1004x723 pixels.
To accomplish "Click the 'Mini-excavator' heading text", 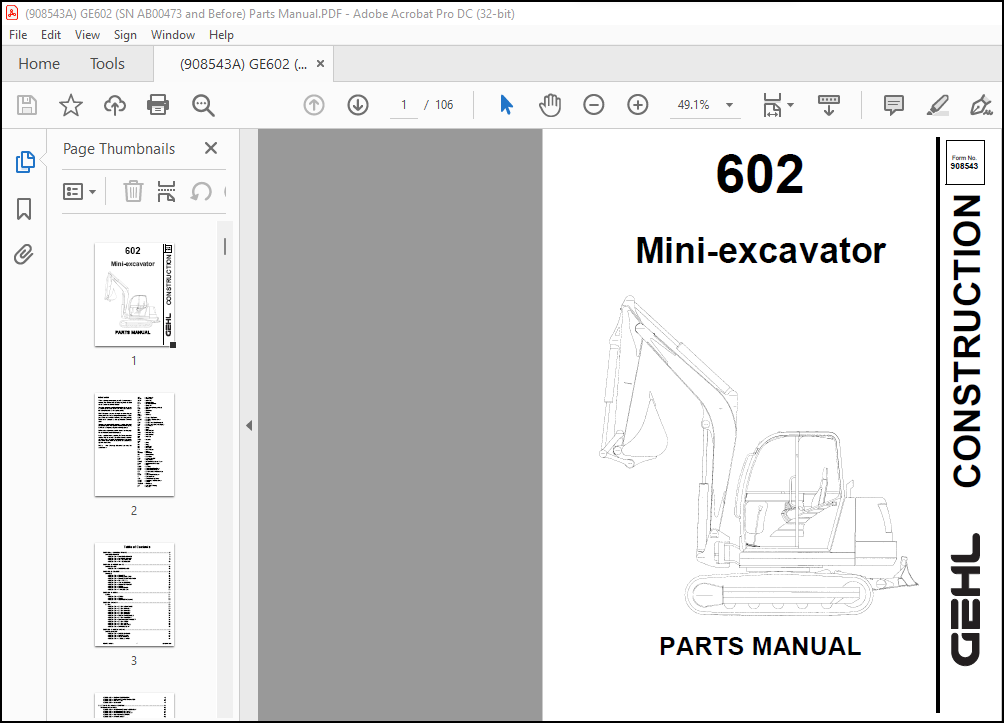I will (761, 250).
